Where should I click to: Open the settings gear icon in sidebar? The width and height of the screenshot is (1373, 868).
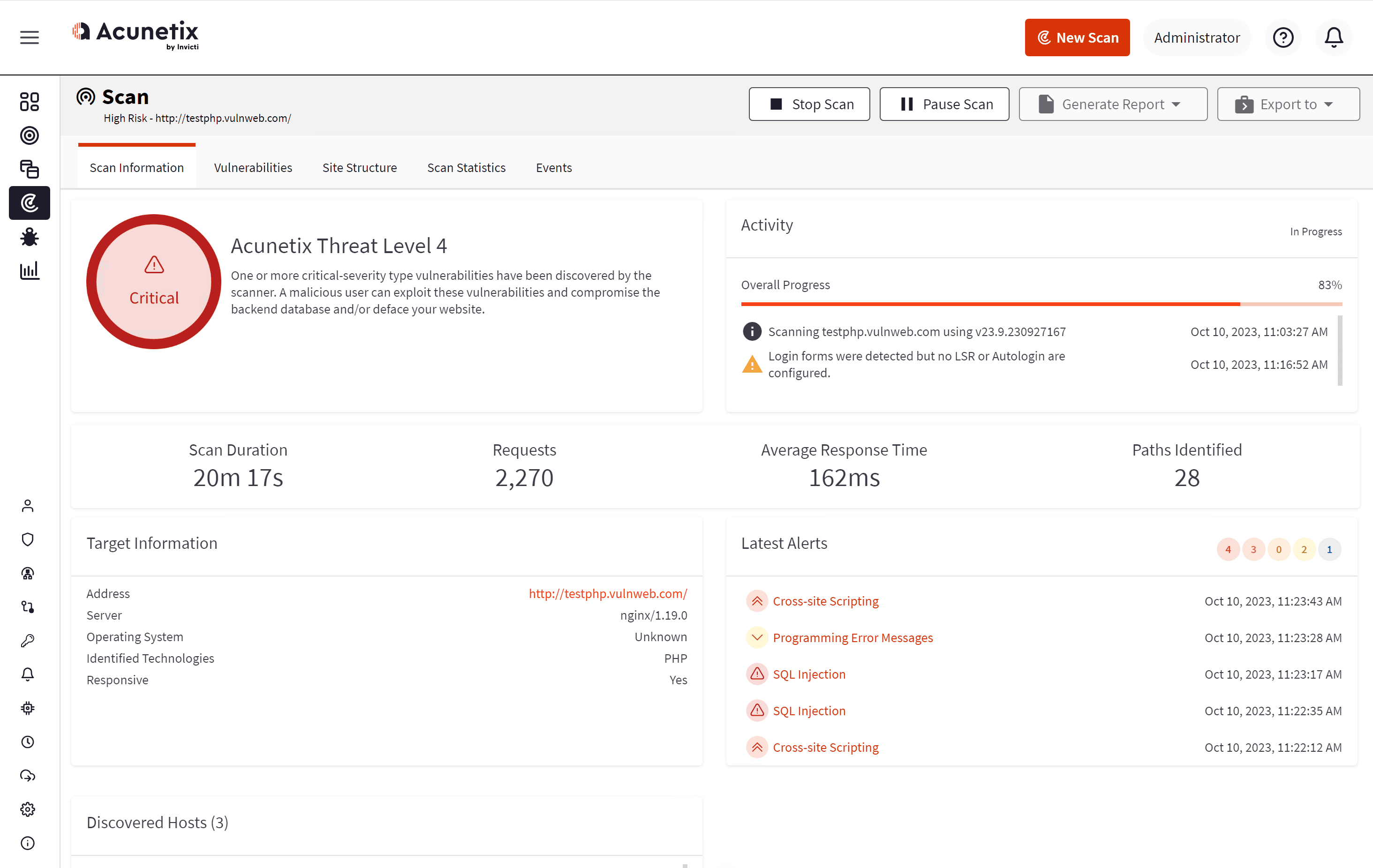[x=27, y=809]
